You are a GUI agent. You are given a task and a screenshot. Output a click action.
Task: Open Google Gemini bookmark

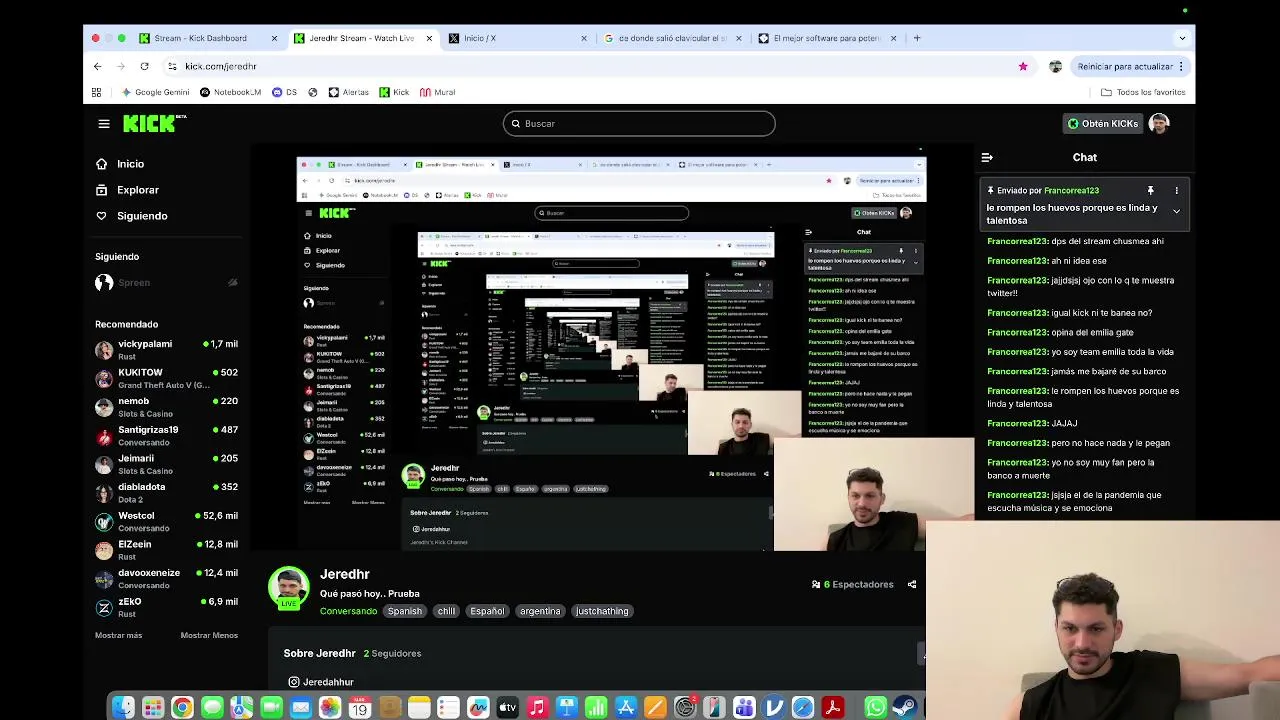tap(155, 92)
